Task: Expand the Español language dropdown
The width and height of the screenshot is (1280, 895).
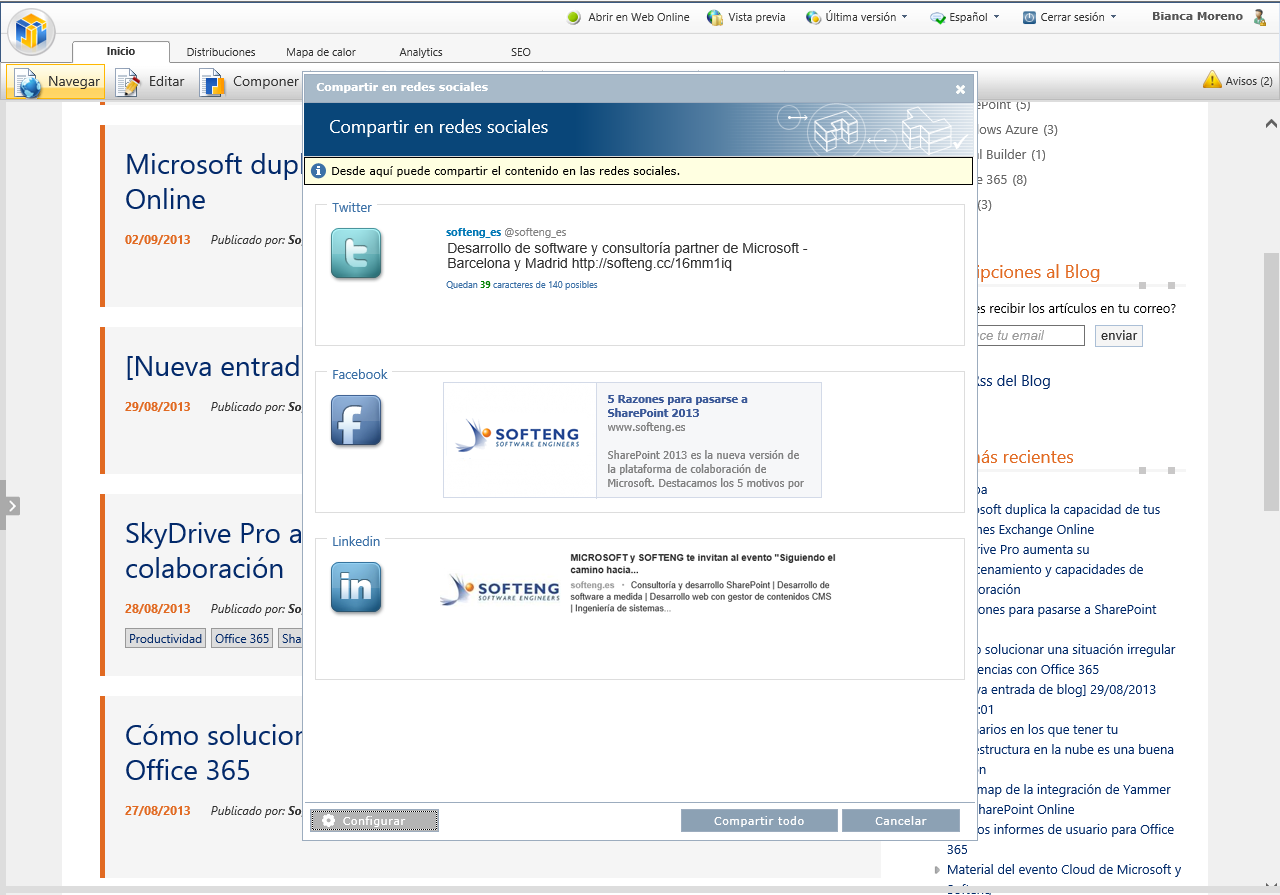Action: pyautogui.click(x=965, y=17)
